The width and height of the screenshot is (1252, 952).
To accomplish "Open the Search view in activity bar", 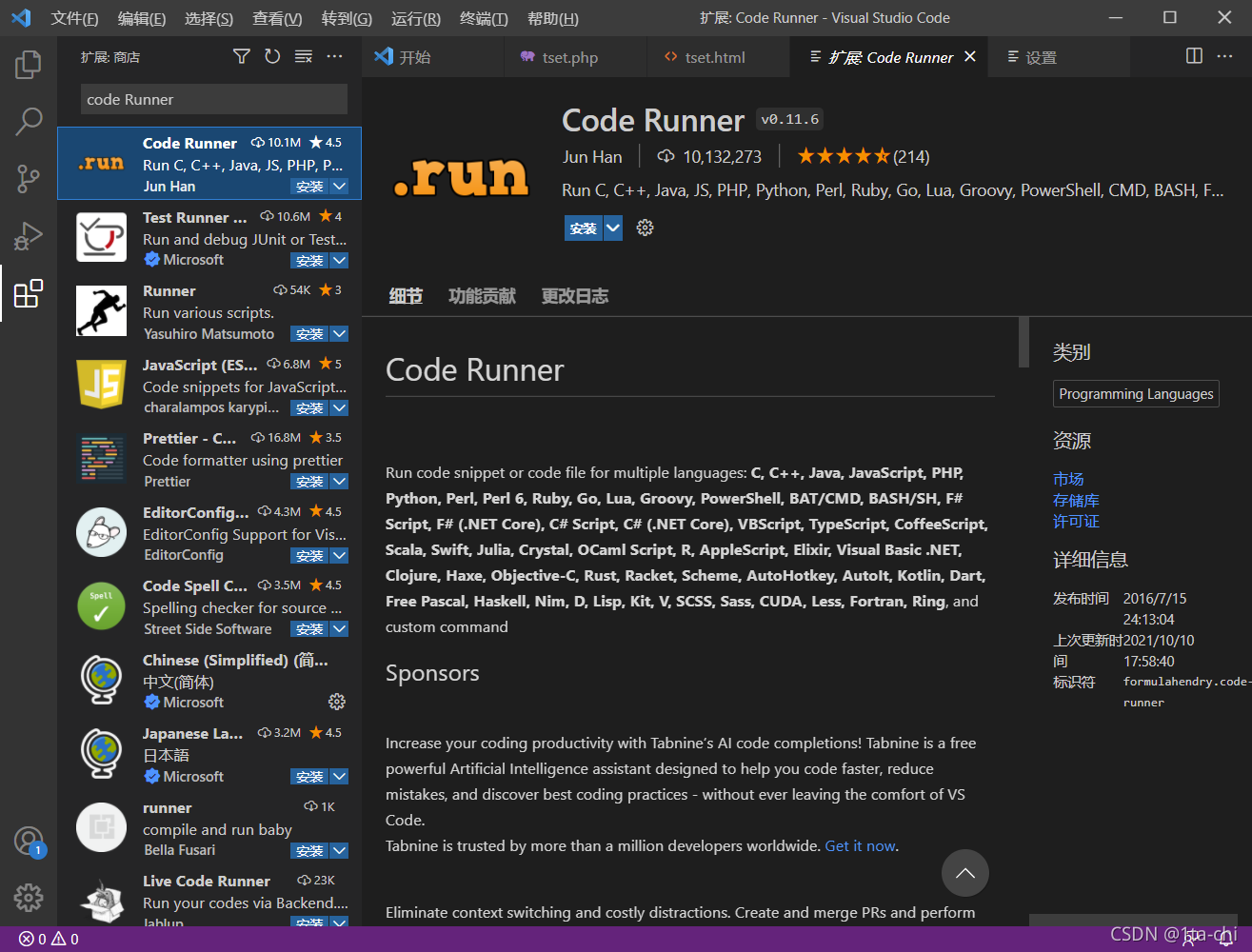I will click(29, 121).
